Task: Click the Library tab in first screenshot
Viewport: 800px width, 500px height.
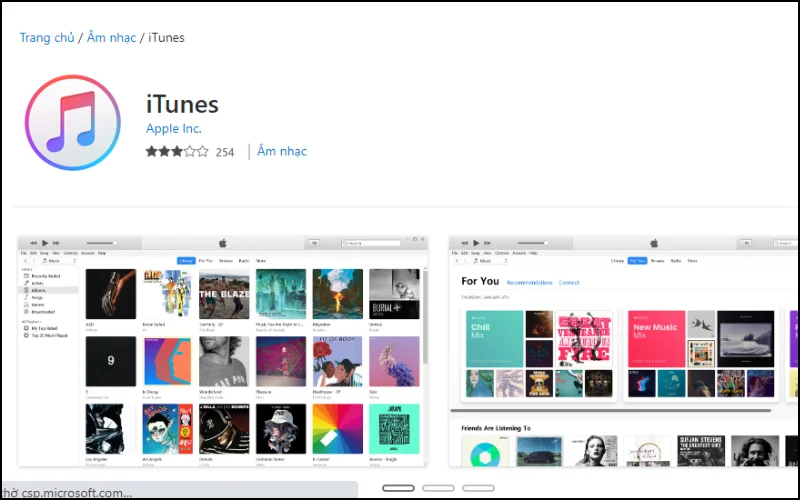Action: 186,261
